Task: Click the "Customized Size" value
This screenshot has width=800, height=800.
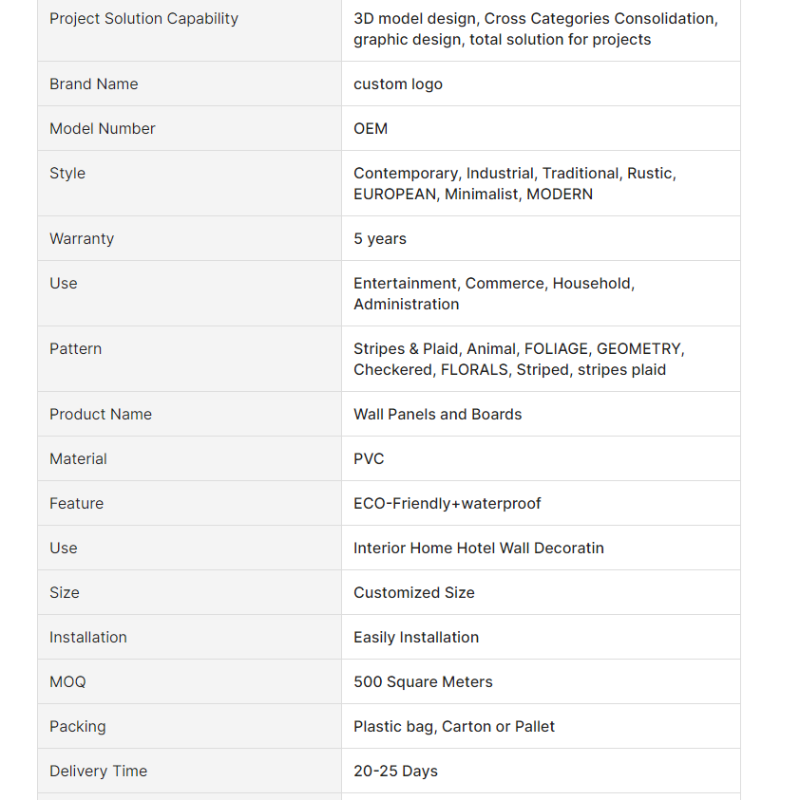Action: [x=414, y=593]
